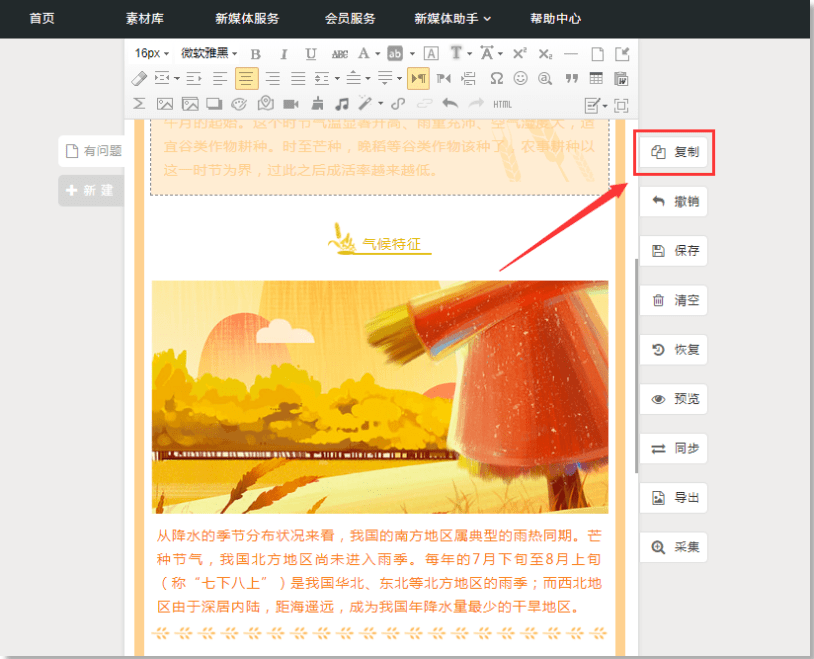The width and height of the screenshot is (814, 659).
Task: Undo with toolbar back arrow
Action: pyautogui.click(x=450, y=104)
